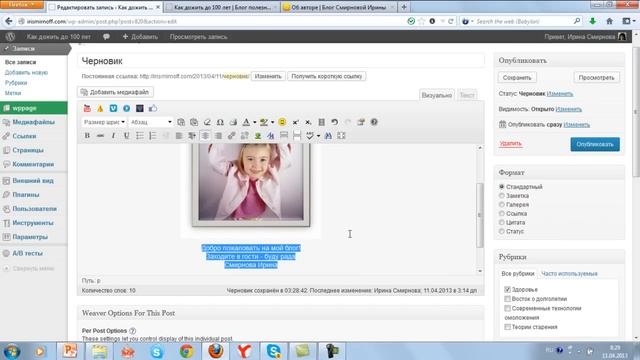Screen dimensions: 640x360
Task: Click the Удалить link
Action: [x=511, y=143]
